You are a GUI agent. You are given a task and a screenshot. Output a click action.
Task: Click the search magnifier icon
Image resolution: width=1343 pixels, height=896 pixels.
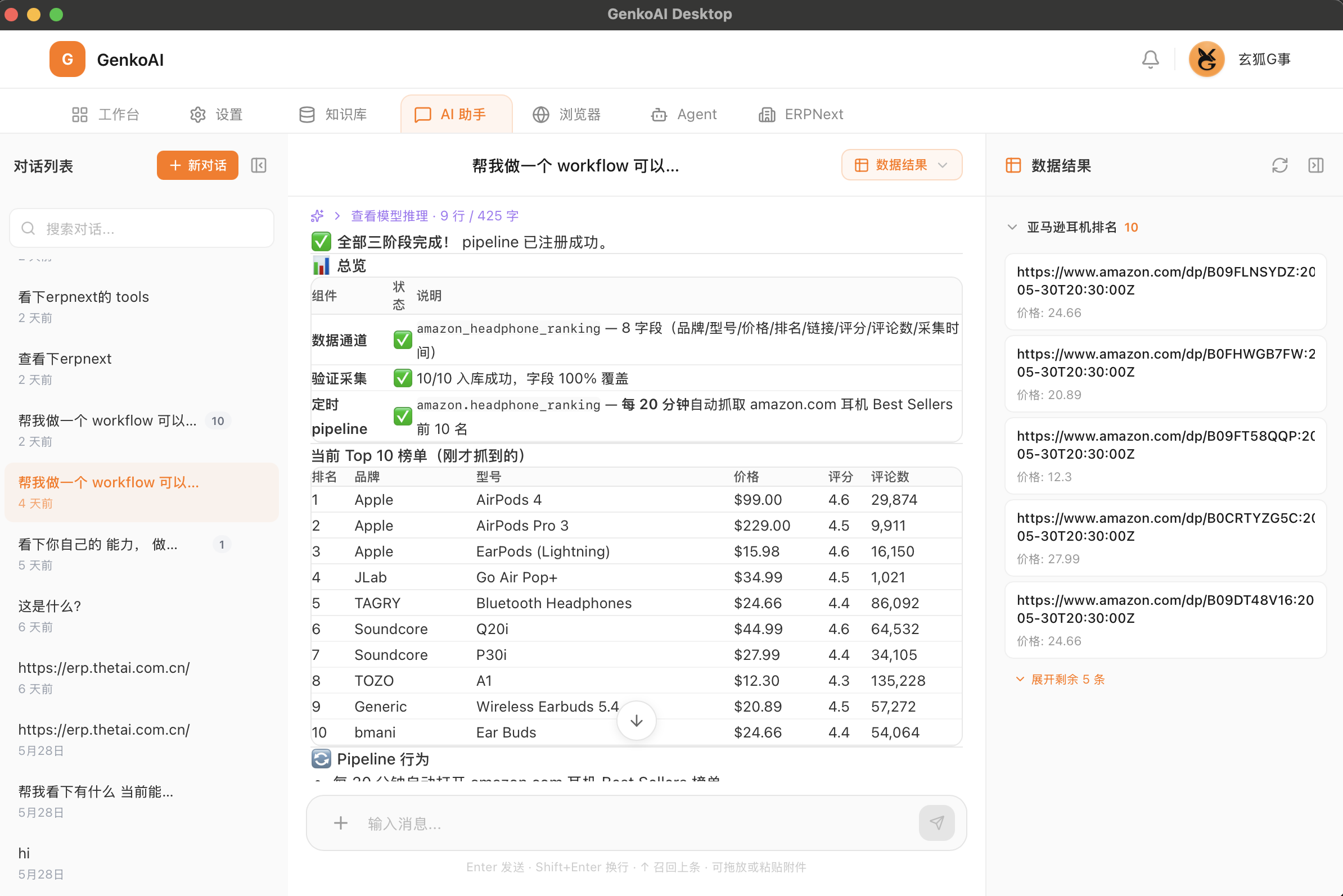click(x=28, y=229)
